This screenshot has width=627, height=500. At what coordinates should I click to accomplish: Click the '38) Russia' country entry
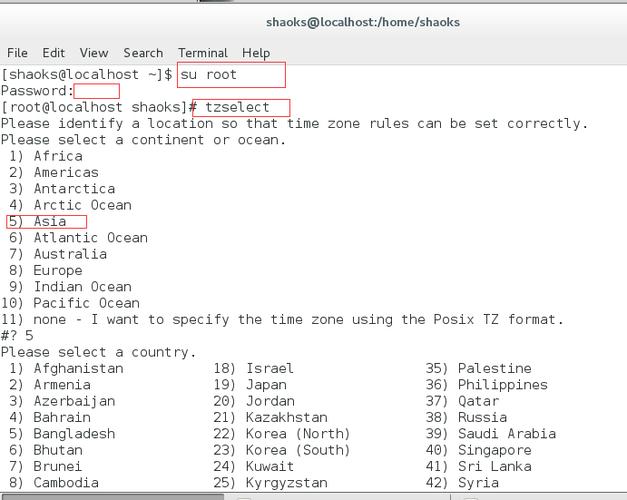tap(466, 418)
